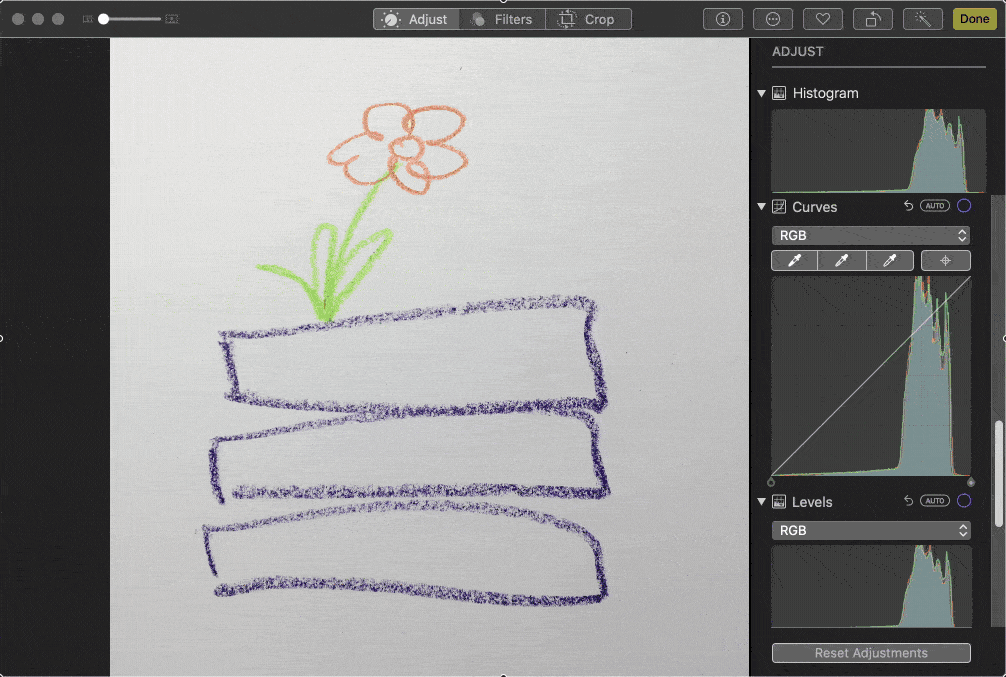
Task: Click the add point crosshair in Curves
Action: tap(946, 261)
